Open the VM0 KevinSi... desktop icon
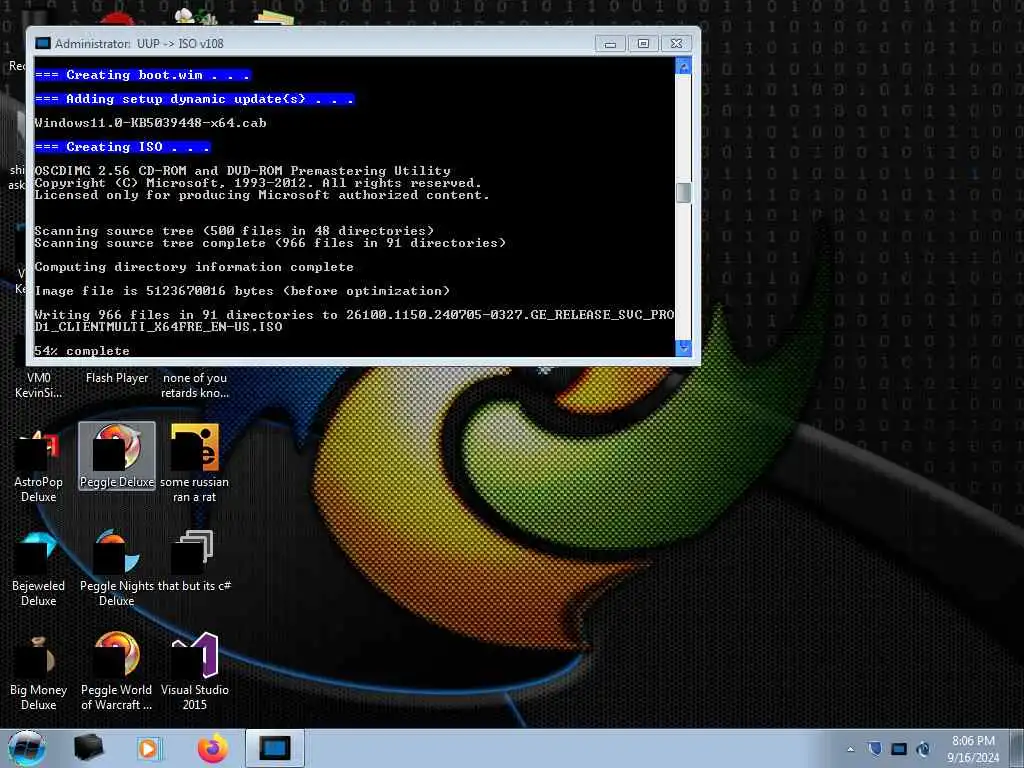Viewport: 1024px width, 768px height. pos(39,385)
